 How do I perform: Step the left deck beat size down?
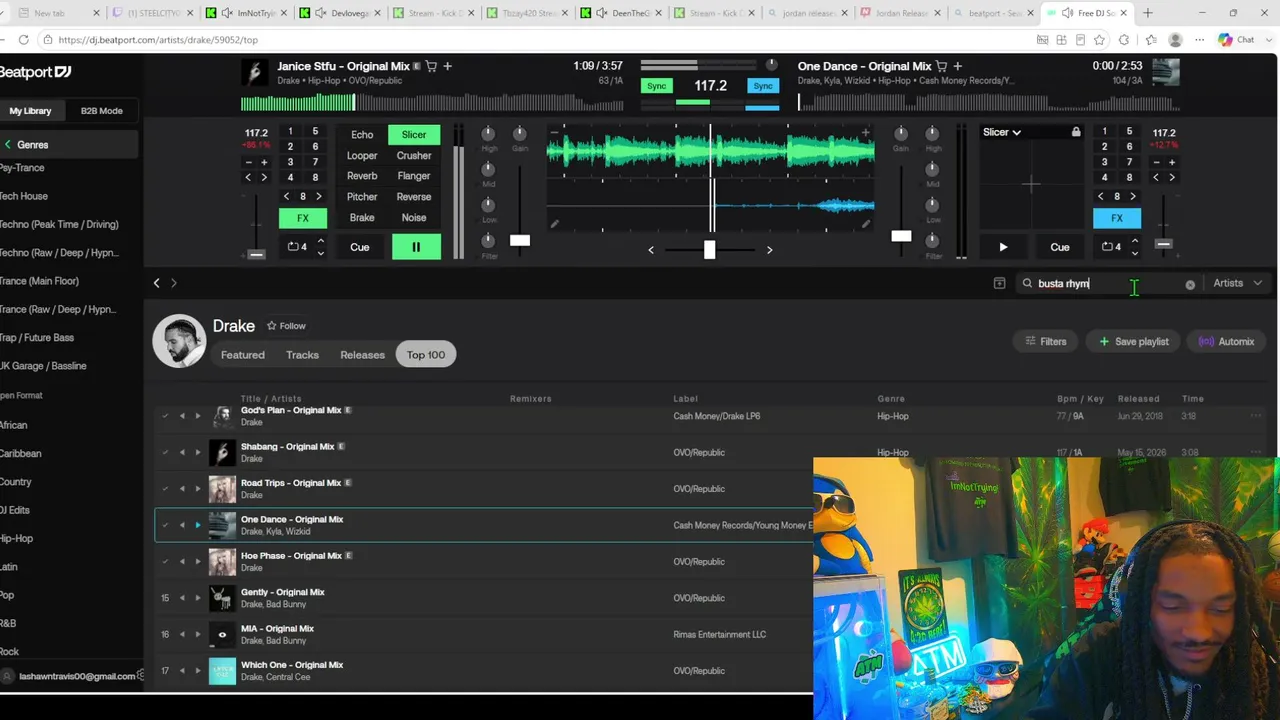(x=287, y=197)
